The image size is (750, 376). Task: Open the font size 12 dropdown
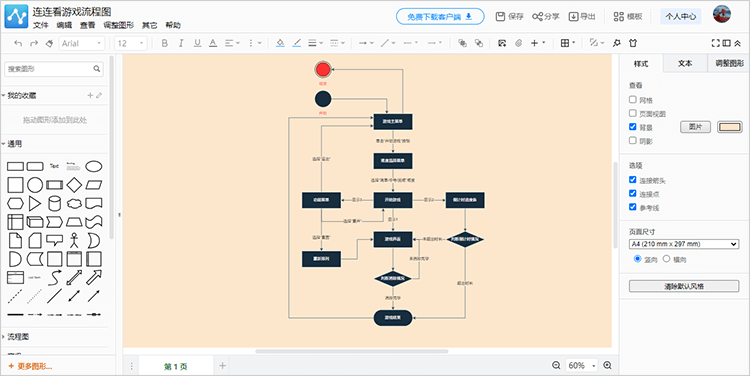(131, 43)
